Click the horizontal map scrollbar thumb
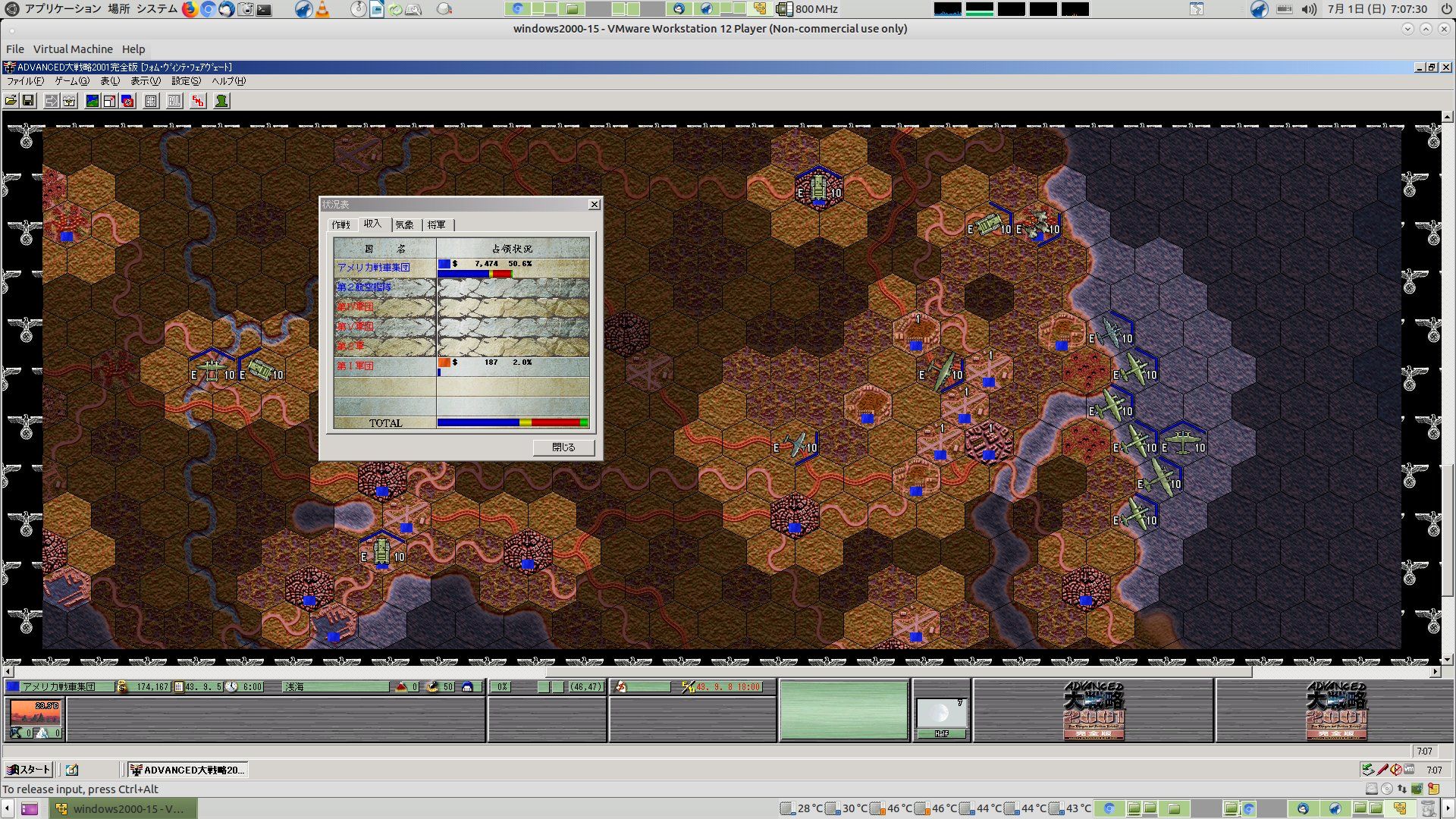This screenshot has width=1456, height=819. point(898,672)
